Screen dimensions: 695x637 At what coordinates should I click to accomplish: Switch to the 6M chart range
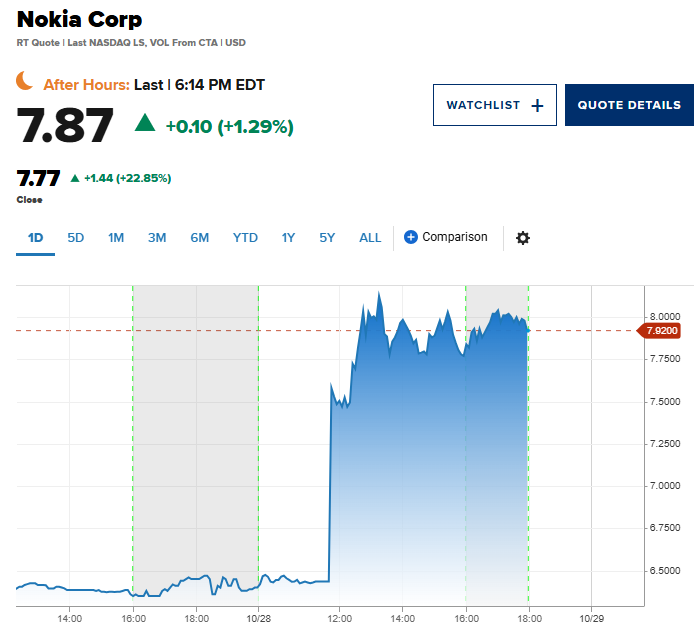point(200,238)
